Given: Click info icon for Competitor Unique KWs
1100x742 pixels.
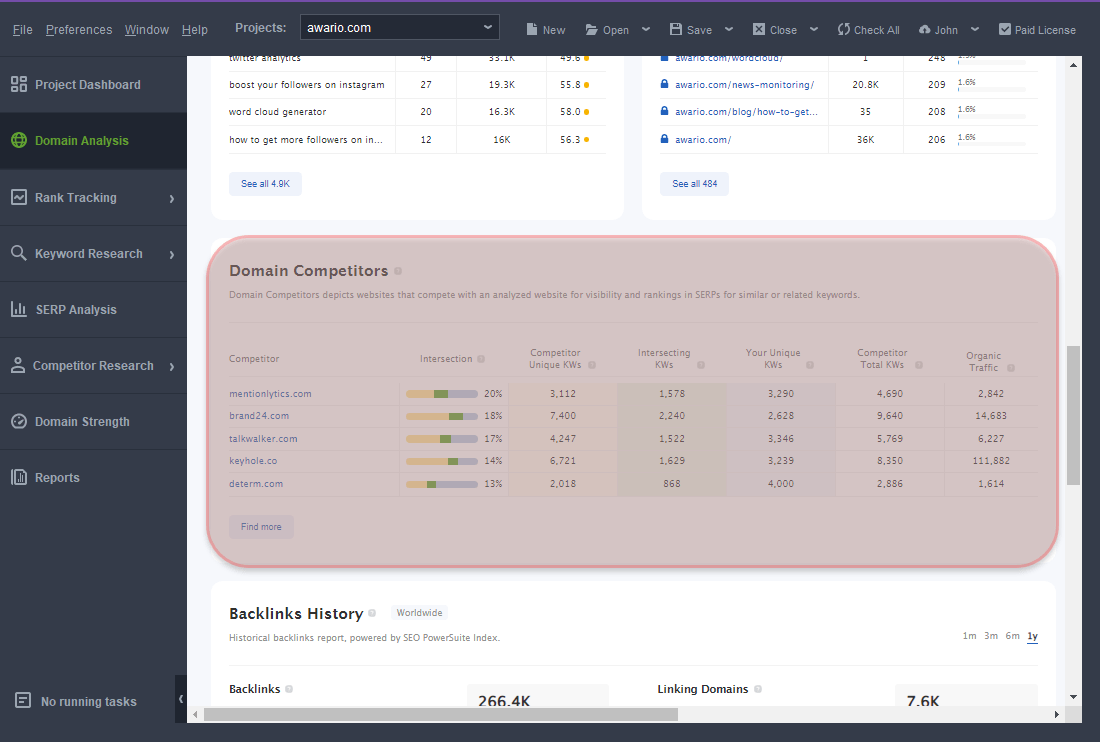Looking at the screenshot, I should pyautogui.click(x=592, y=365).
